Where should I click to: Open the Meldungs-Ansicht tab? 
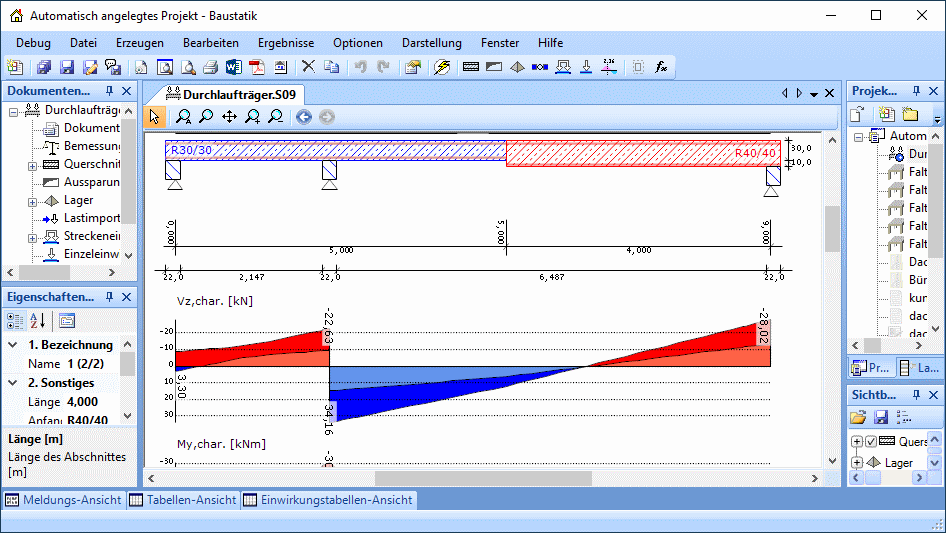(x=64, y=500)
